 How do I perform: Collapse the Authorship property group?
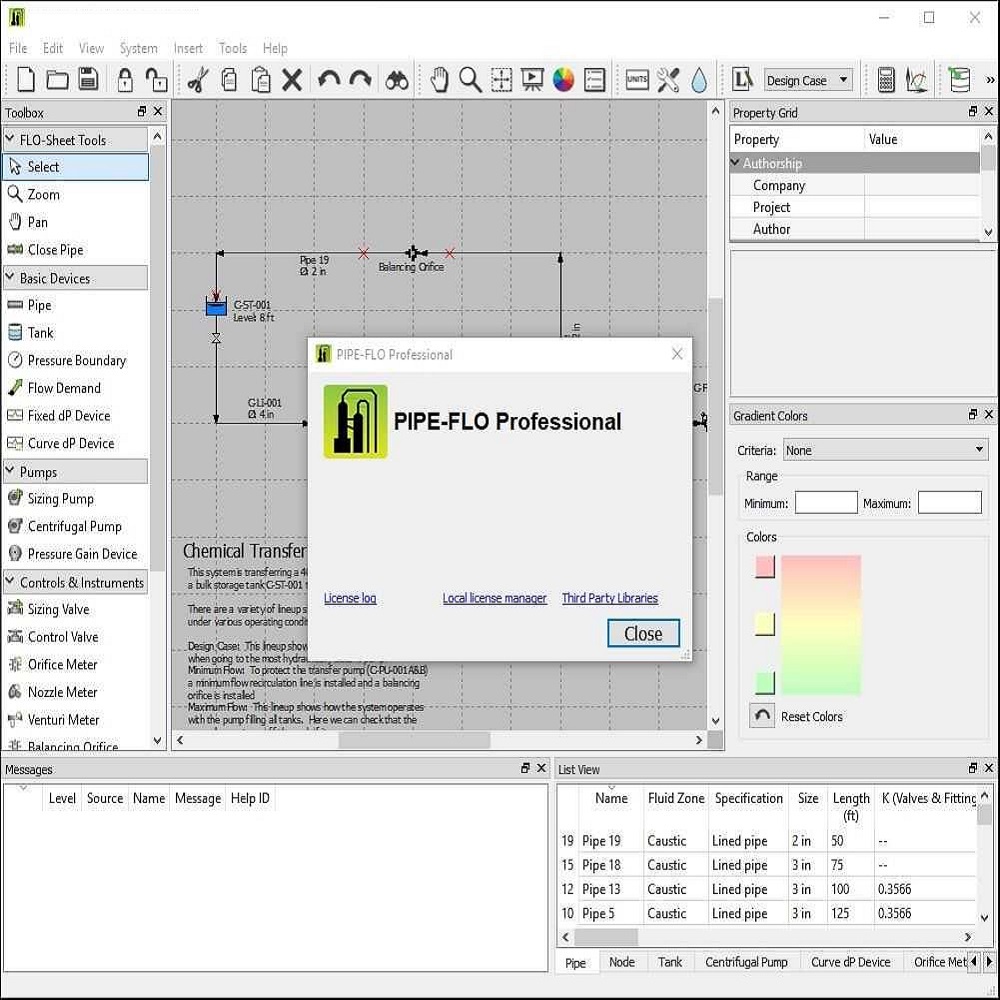pyautogui.click(x=735, y=163)
